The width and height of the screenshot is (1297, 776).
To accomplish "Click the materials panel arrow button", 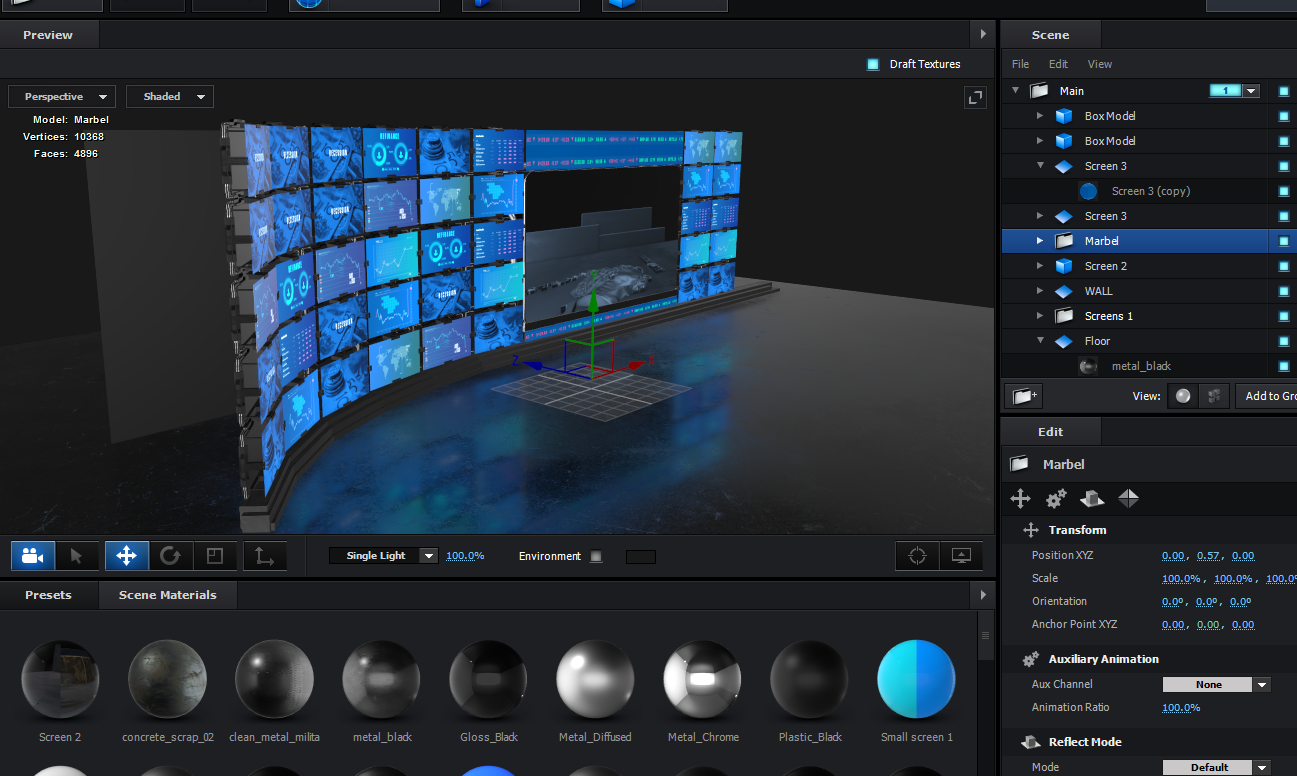I will coord(983,595).
